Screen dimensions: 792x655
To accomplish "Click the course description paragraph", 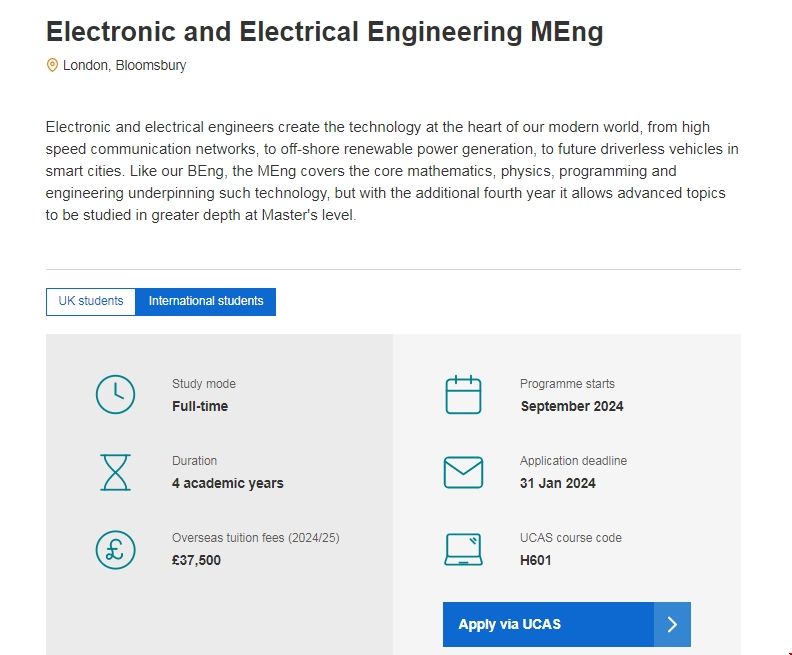I will [x=392, y=170].
